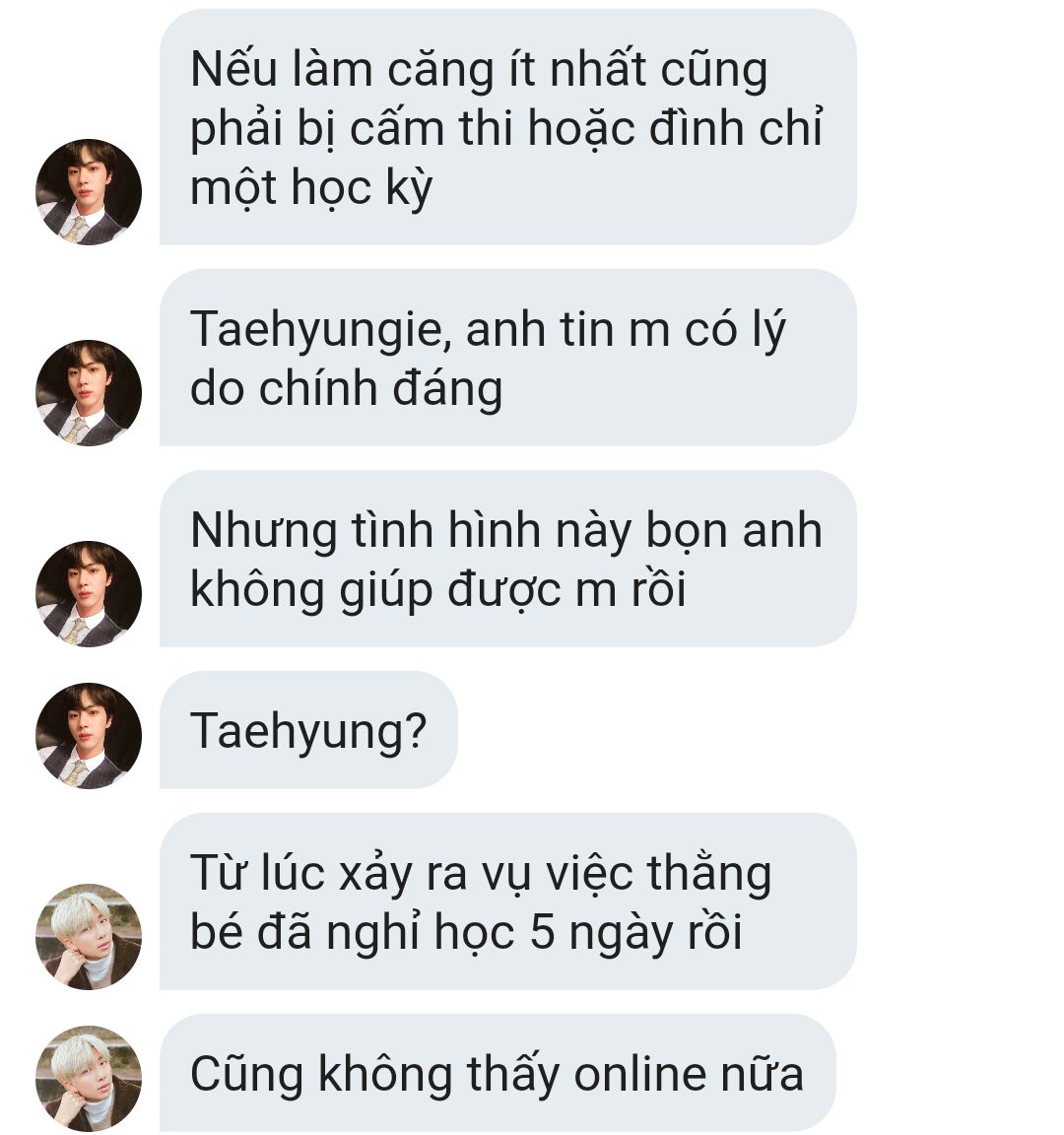
Task: Tap the 'Cũng không thấy online nữa' bubble
Action: tap(498, 1074)
